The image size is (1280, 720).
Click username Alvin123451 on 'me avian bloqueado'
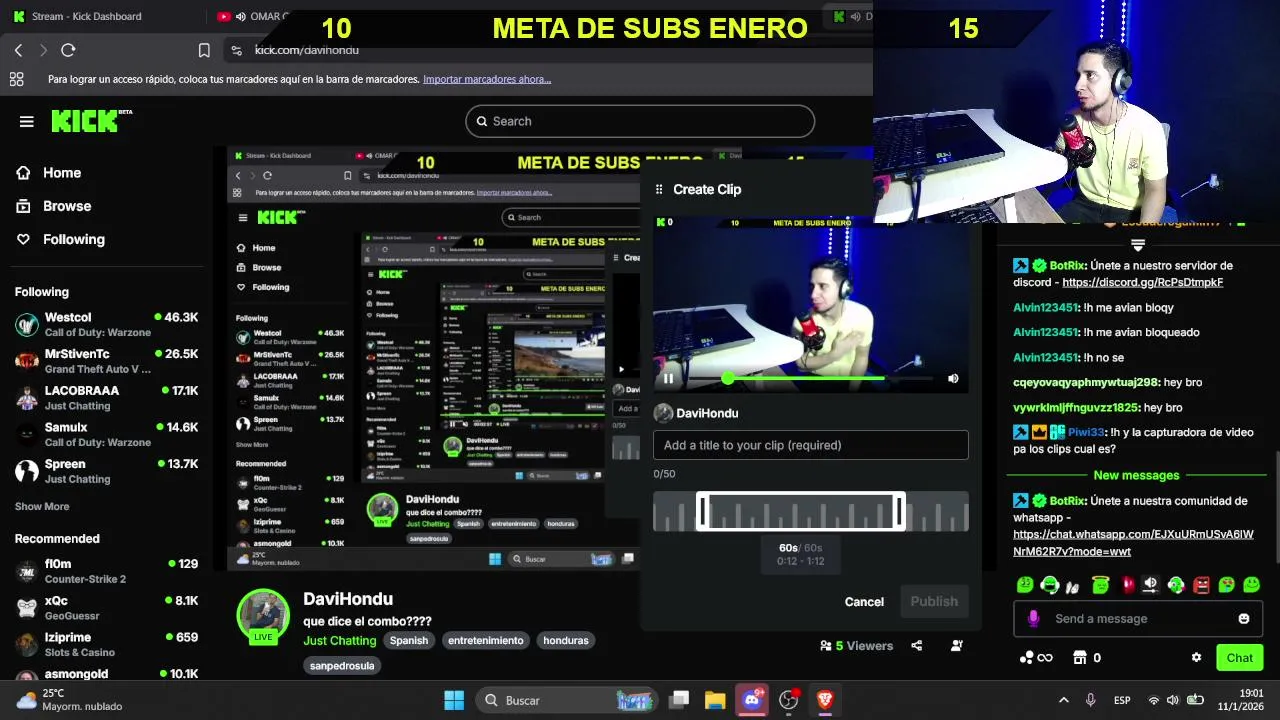click(x=1046, y=332)
